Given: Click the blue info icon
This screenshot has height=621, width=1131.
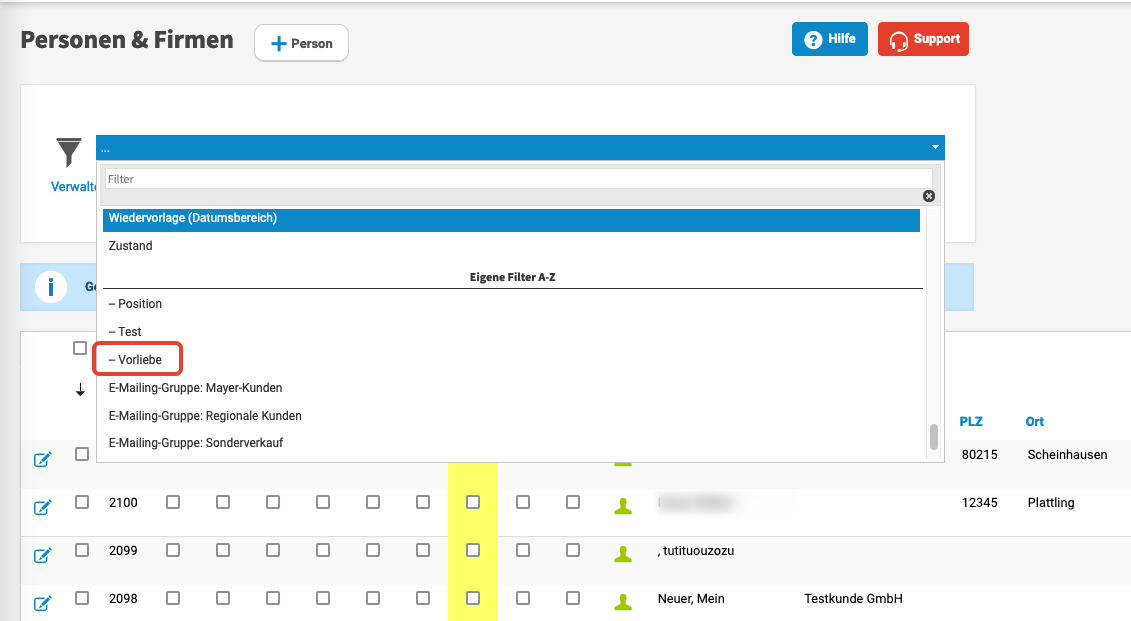Looking at the screenshot, I should [50, 287].
